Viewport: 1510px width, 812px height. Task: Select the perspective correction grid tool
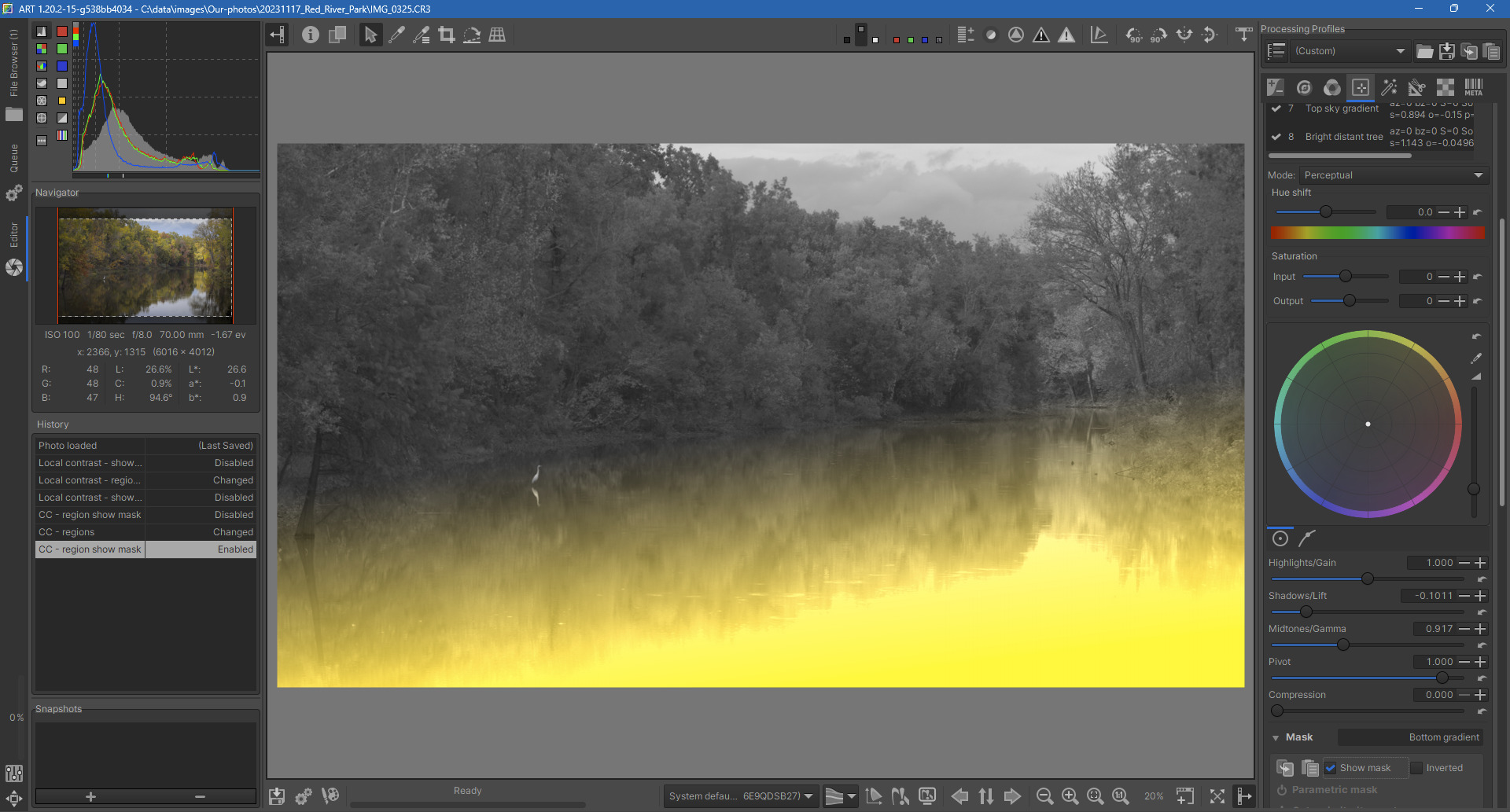[497, 35]
